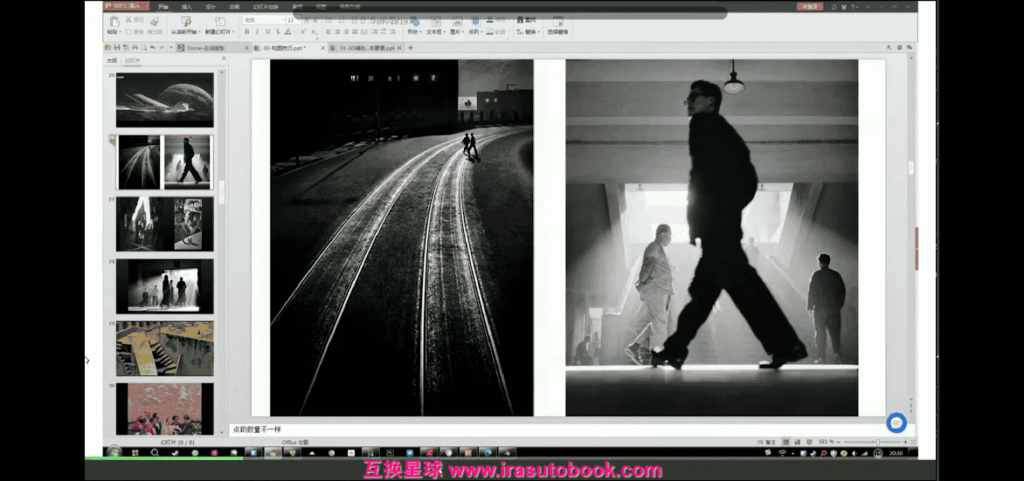
Task: Toggle strikethrough S formatting
Action: [278, 31]
